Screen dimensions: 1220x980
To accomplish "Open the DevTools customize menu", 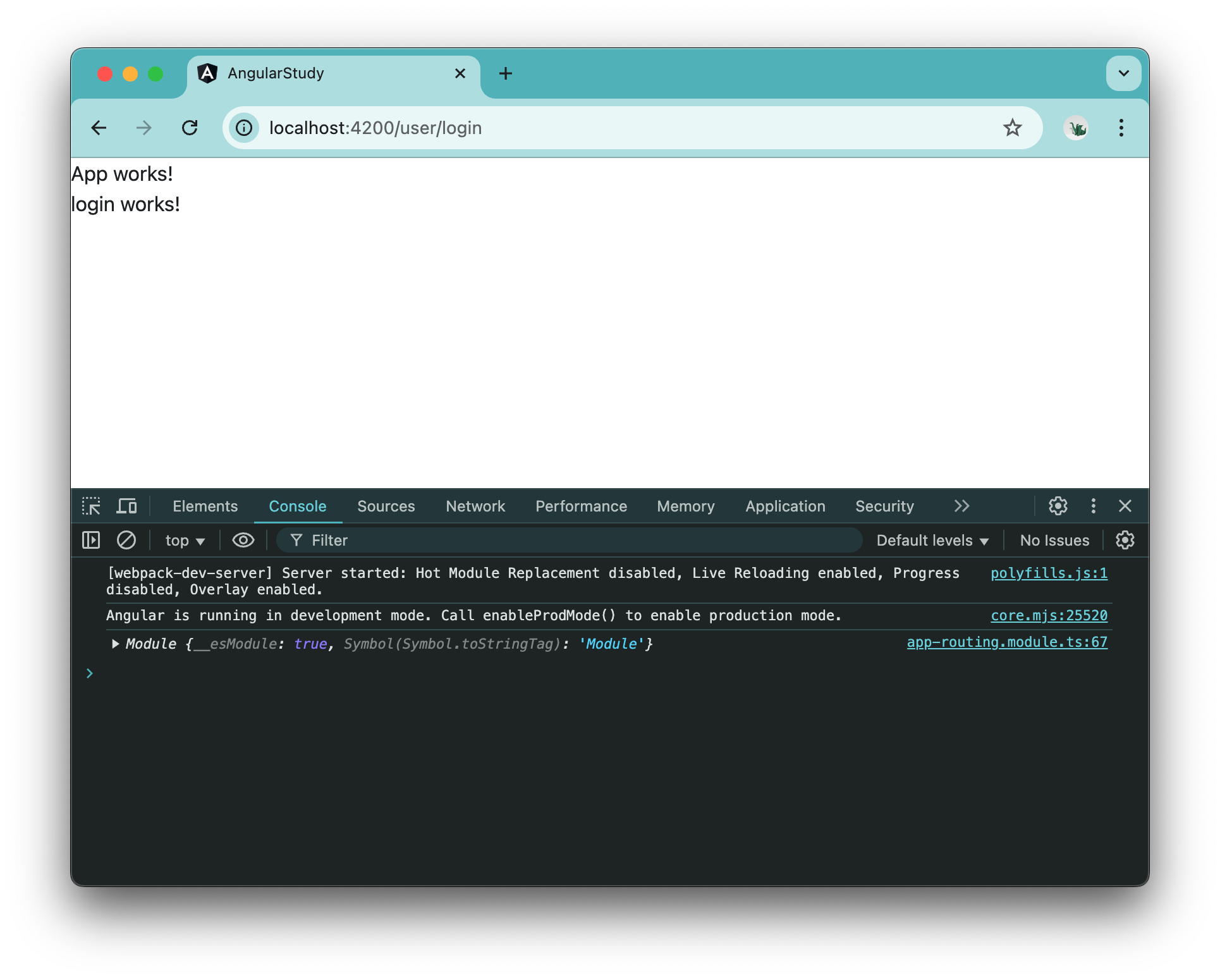I will pyautogui.click(x=1093, y=506).
